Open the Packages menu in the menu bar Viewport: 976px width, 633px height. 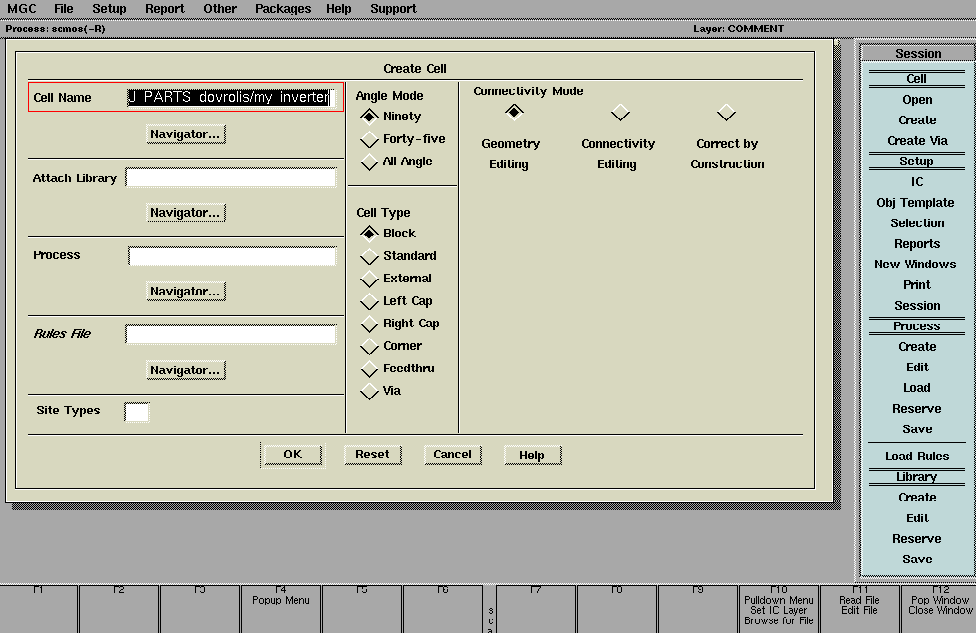point(283,9)
